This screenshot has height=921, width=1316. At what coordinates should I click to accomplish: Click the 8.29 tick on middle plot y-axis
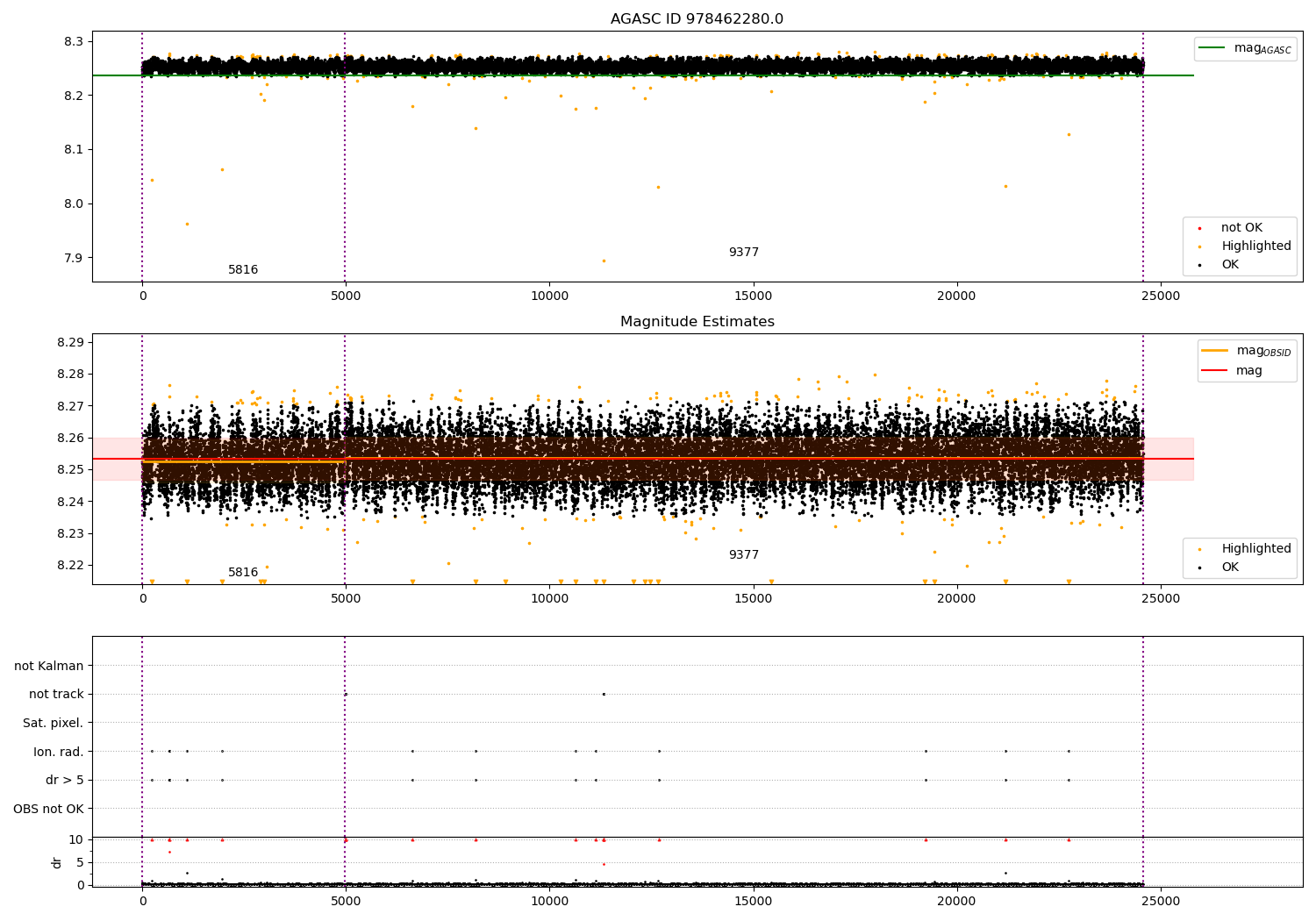tap(70, 342)
